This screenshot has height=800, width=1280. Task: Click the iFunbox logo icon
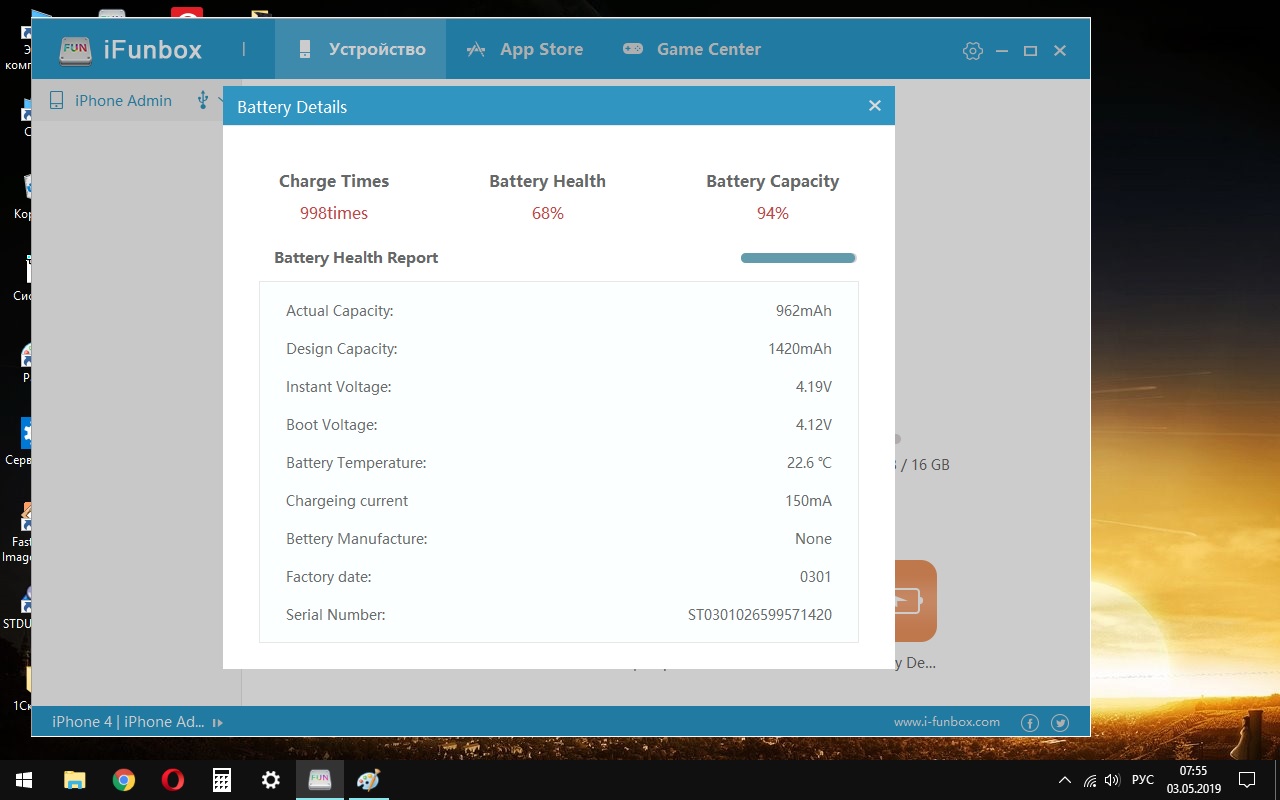tap(76, 49)
